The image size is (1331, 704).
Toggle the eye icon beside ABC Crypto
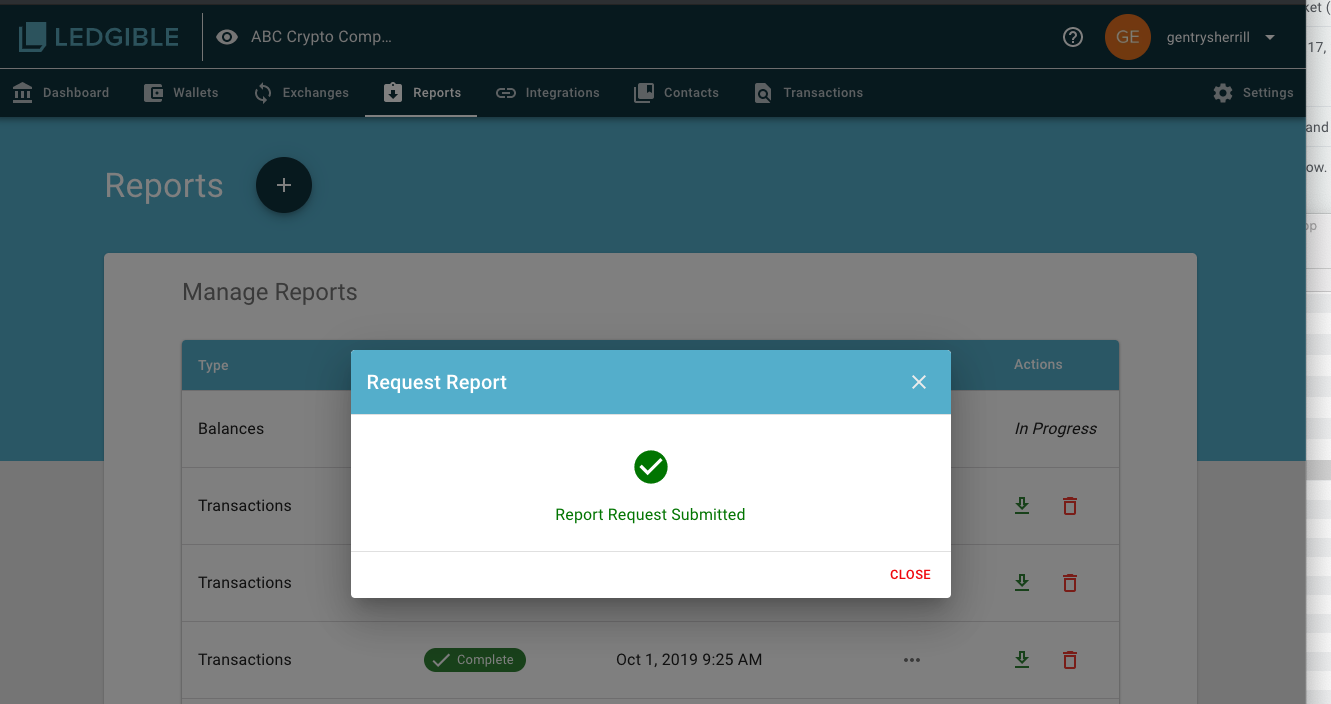pyautogui.click(x=227, y=38)
